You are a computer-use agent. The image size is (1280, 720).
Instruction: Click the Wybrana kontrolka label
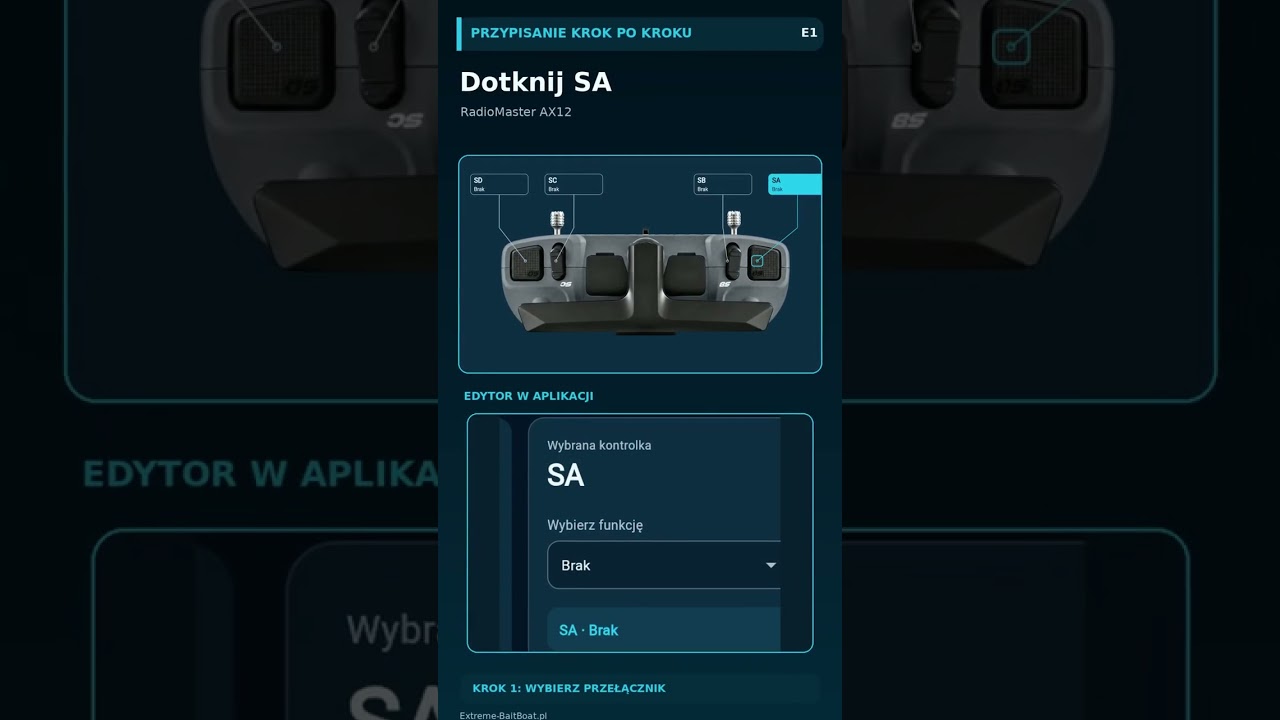[599, 445]
